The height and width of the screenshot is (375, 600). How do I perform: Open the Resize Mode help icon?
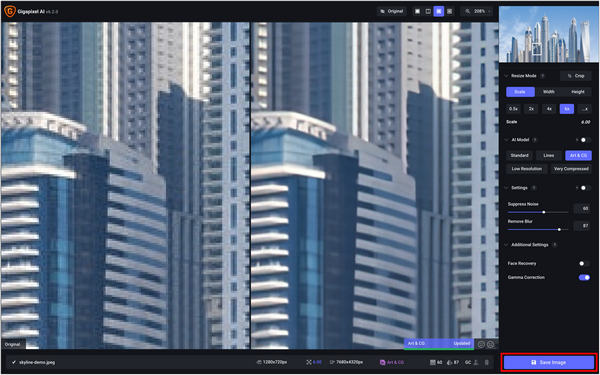click(543, 76)
